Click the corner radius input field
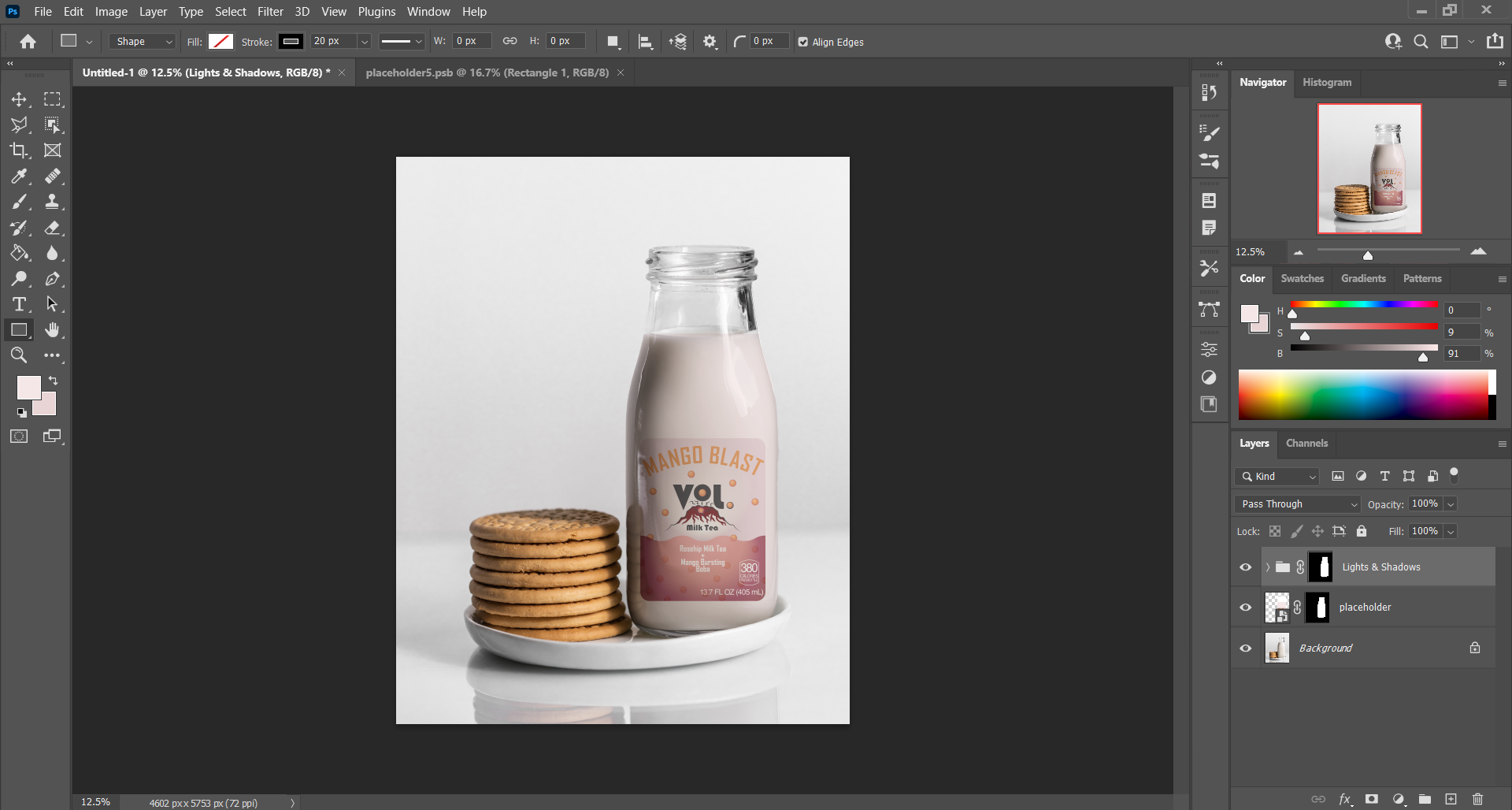 (769, 41)
